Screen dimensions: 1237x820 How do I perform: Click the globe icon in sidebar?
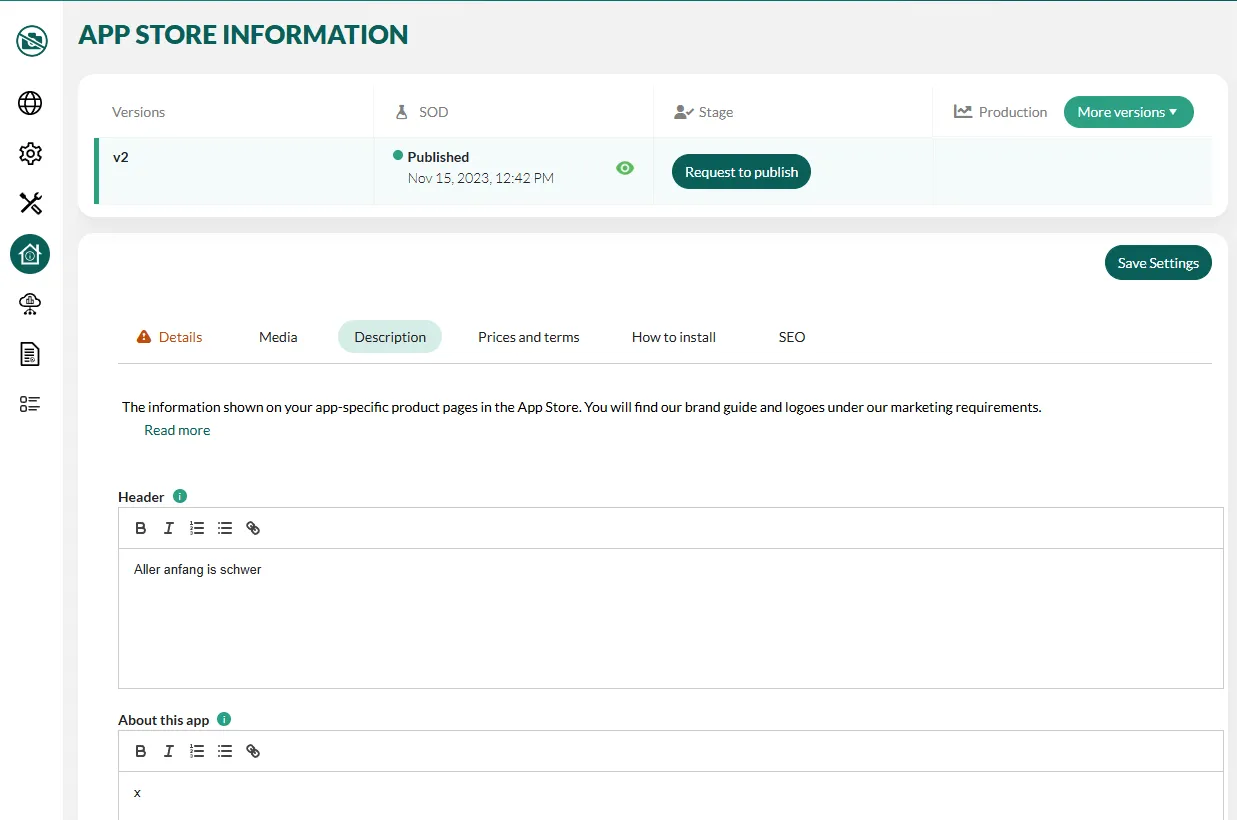[30, 103]
